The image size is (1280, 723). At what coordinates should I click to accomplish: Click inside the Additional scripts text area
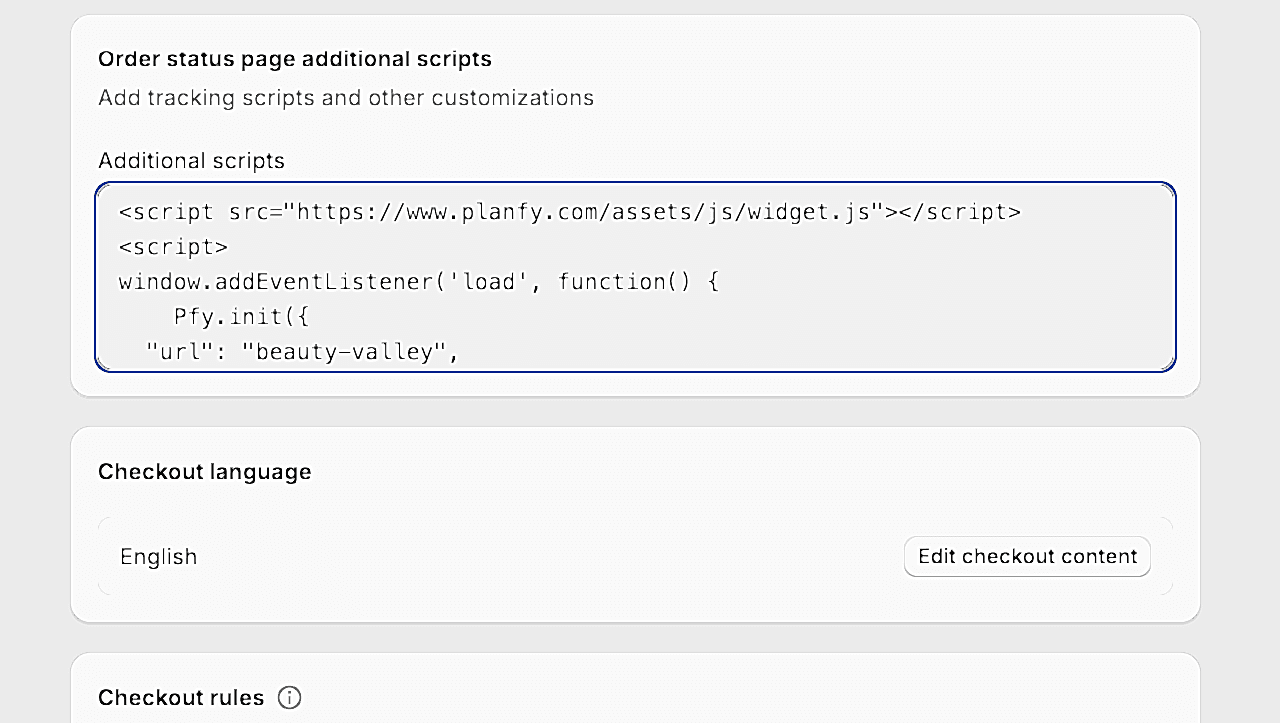635,277
